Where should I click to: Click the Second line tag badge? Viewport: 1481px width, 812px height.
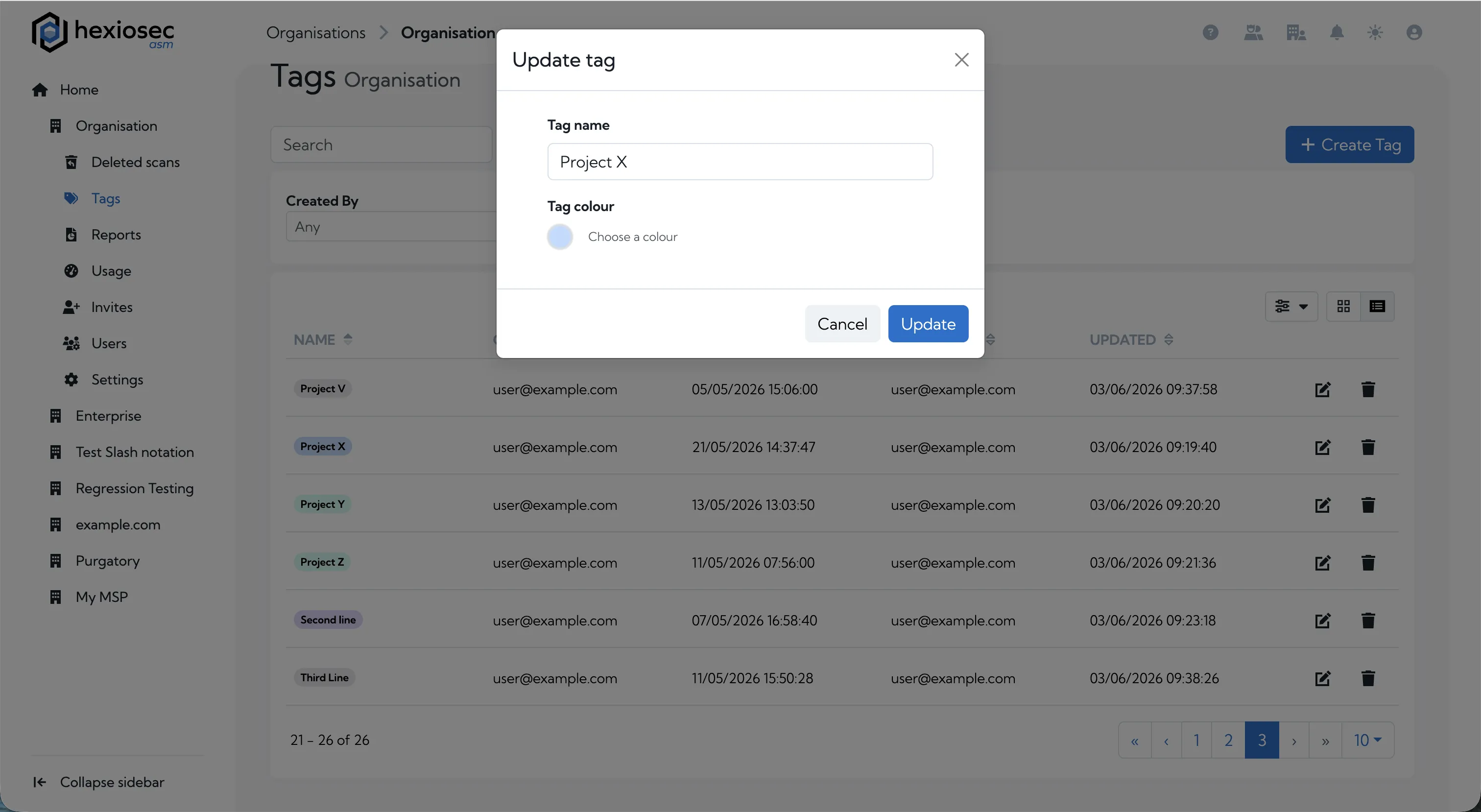(328, 620)
